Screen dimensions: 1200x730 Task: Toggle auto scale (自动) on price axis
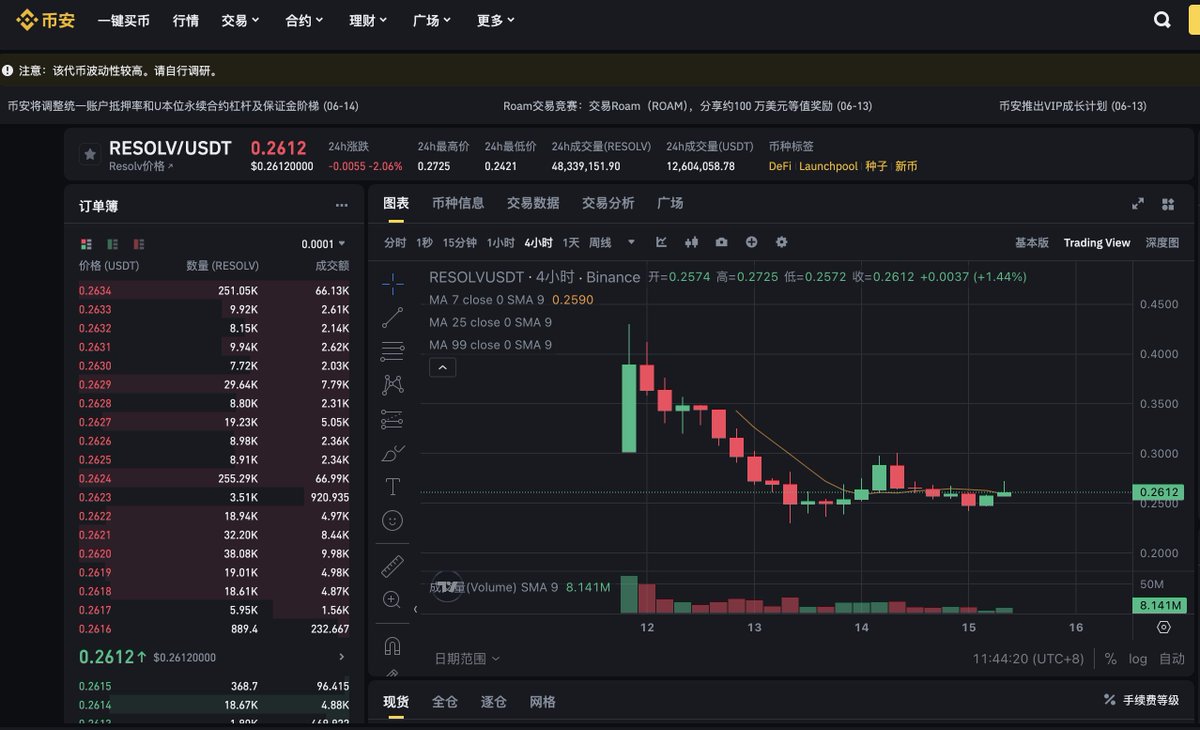pyautogui.click(x=1171, y=659)
